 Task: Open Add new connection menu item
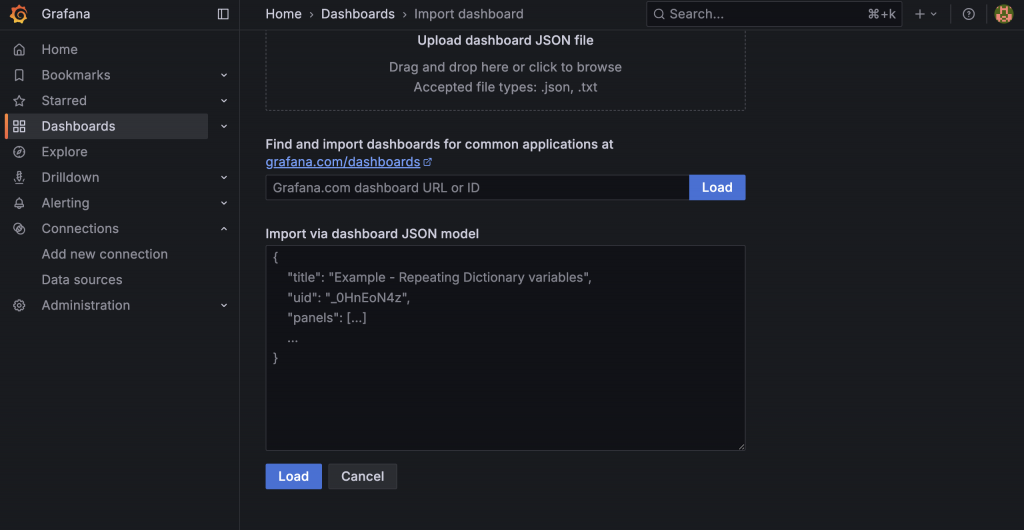pyautogui.click(x=104, y=254)
